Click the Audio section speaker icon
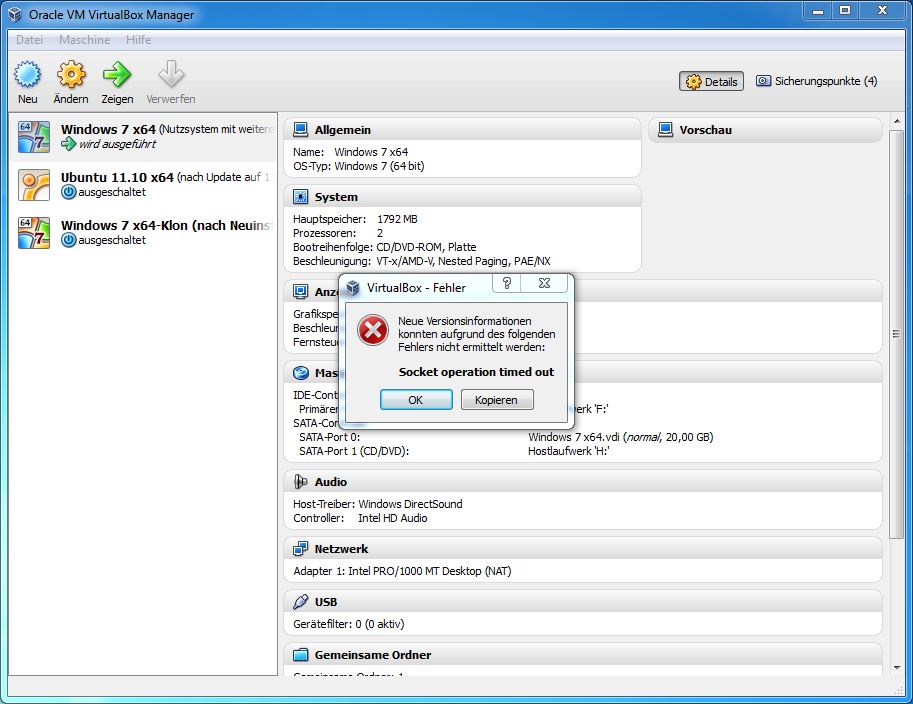 pyautogui.click(x=300, y=482)
